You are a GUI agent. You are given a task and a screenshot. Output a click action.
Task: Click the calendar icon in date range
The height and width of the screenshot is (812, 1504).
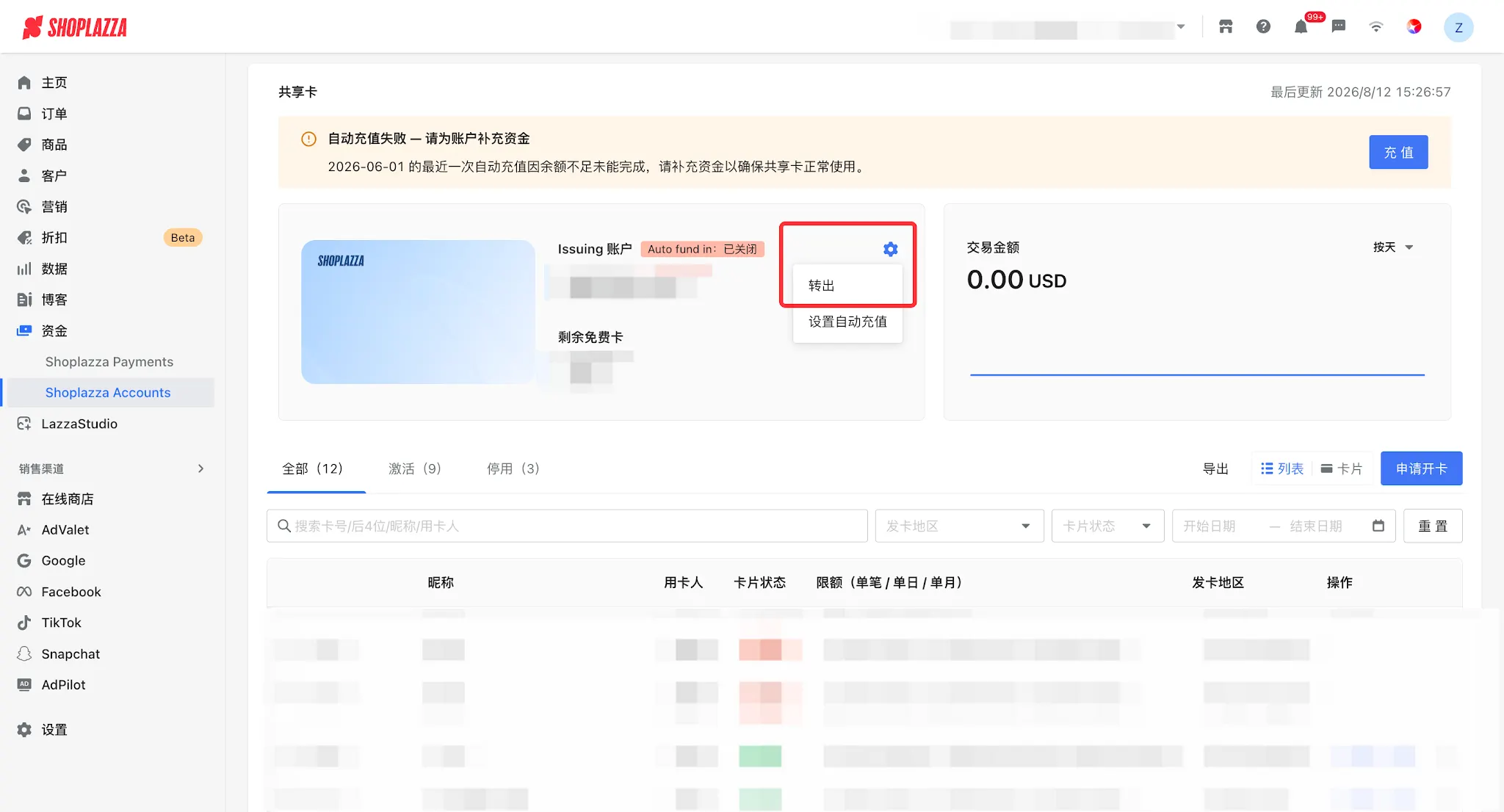click(x=1378, y=526)
